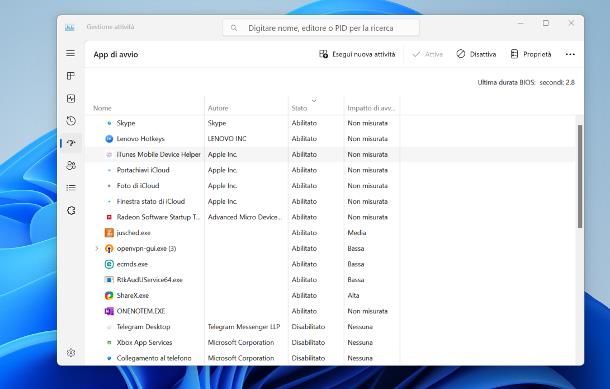The width and height of the screenshot is (610, 389).
Task: Sort by the Stato column header
Action: (x=299, y=108)
